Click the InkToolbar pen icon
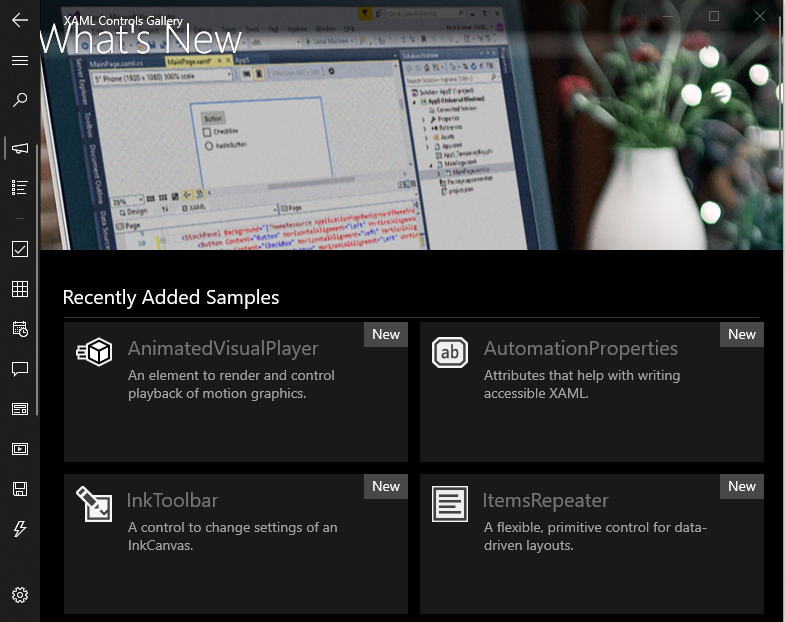This screenshot has height=622, width=785. point(94,504)
